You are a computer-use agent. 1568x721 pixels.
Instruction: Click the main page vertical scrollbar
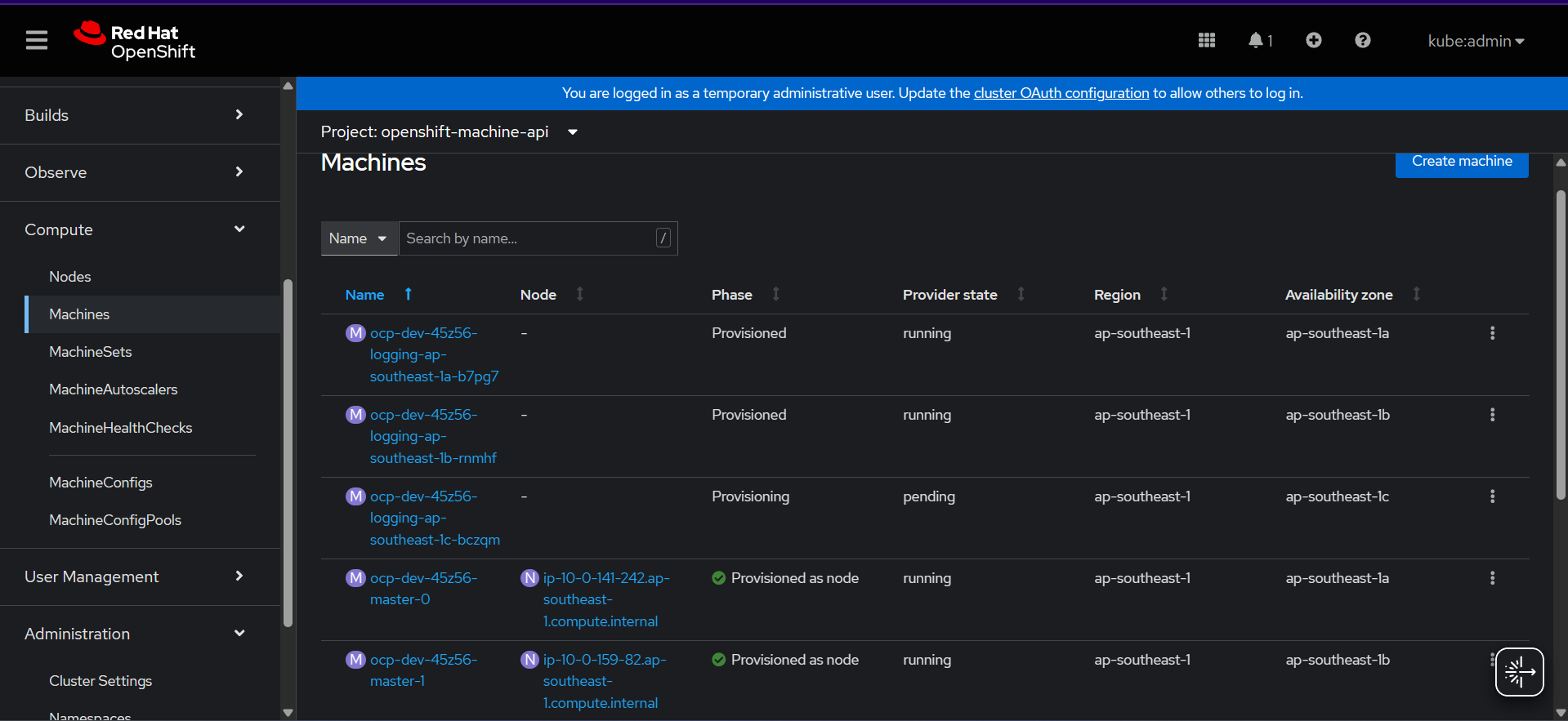(1561, 343)
